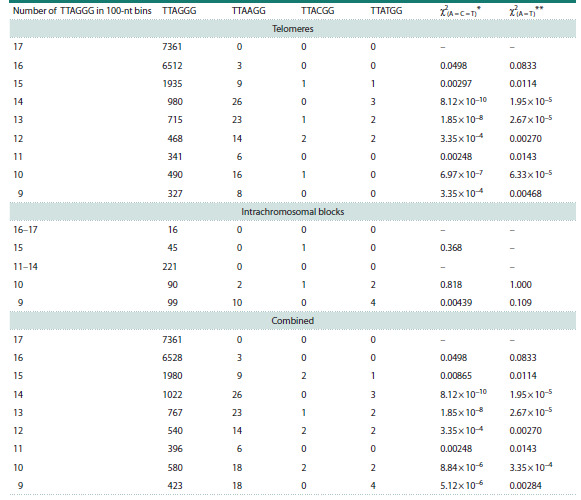Click the 540 cell

click(x=175, y=431)
